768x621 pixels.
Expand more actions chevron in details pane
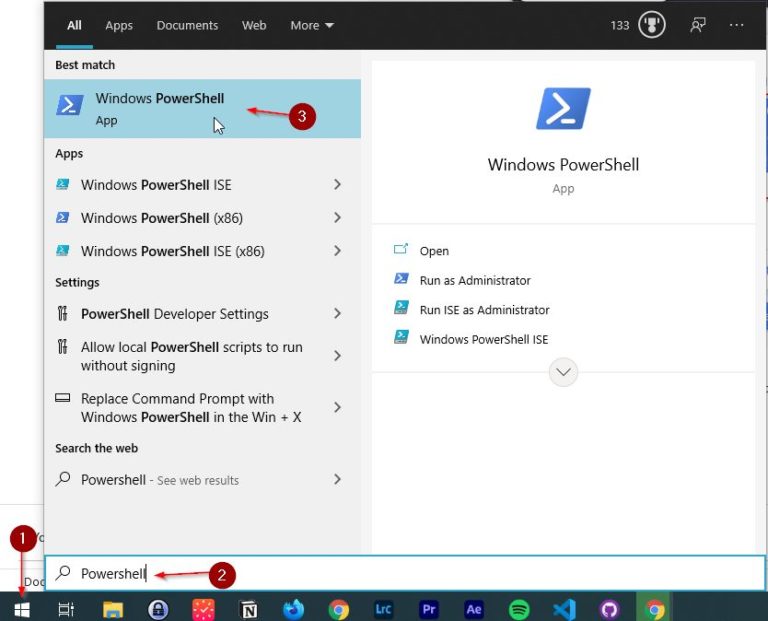[563, 372]
